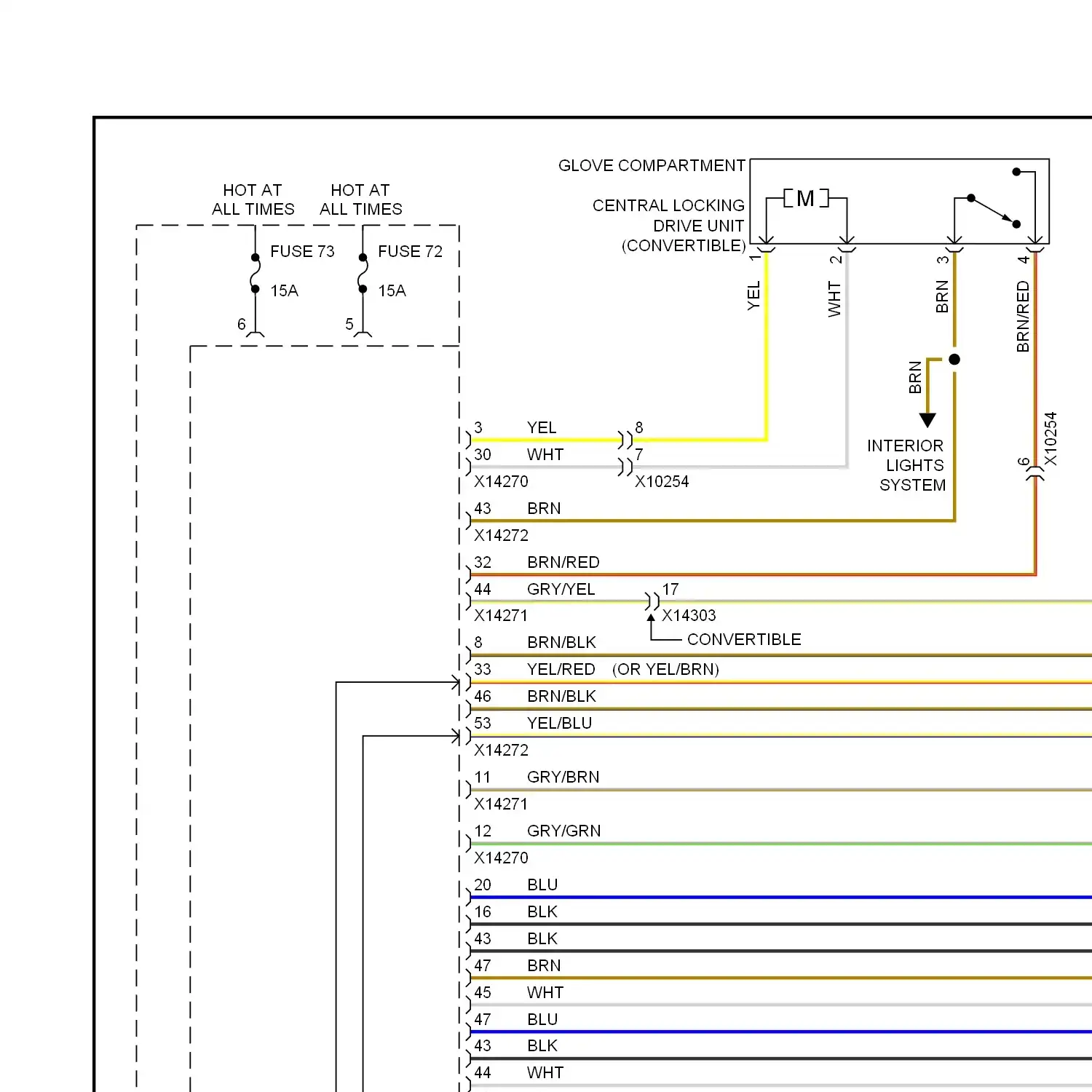Click WHT label at pin 30
The image size is (1092, 1092).
545,454
